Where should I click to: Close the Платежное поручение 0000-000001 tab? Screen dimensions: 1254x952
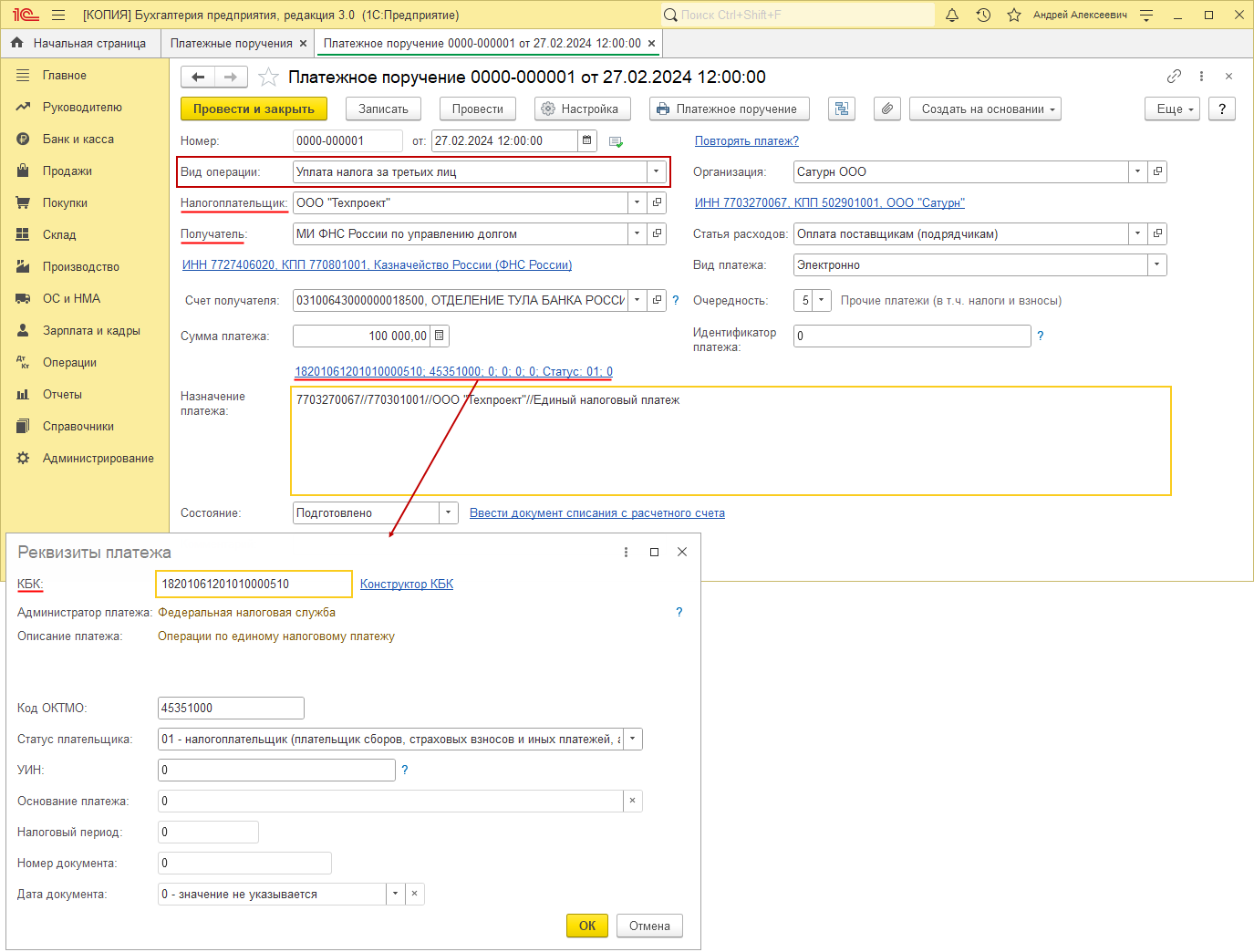click(651, 43)
